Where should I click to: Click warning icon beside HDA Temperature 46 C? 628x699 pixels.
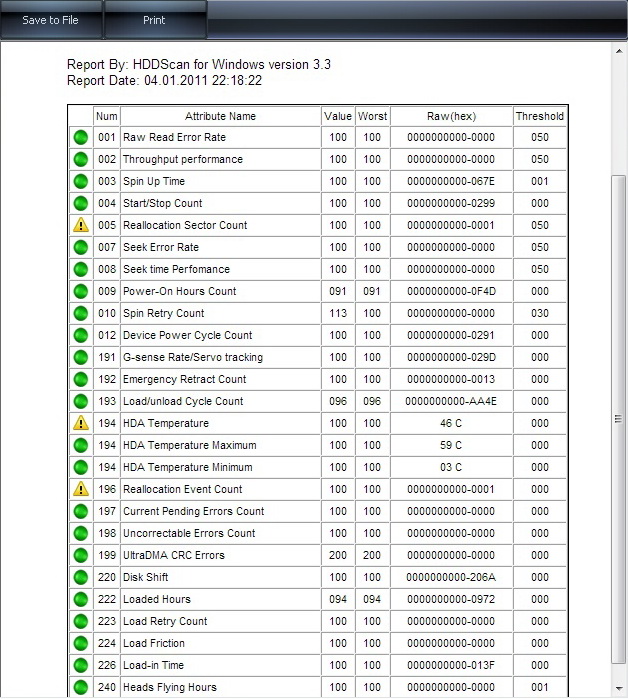(x=81, y=423)
